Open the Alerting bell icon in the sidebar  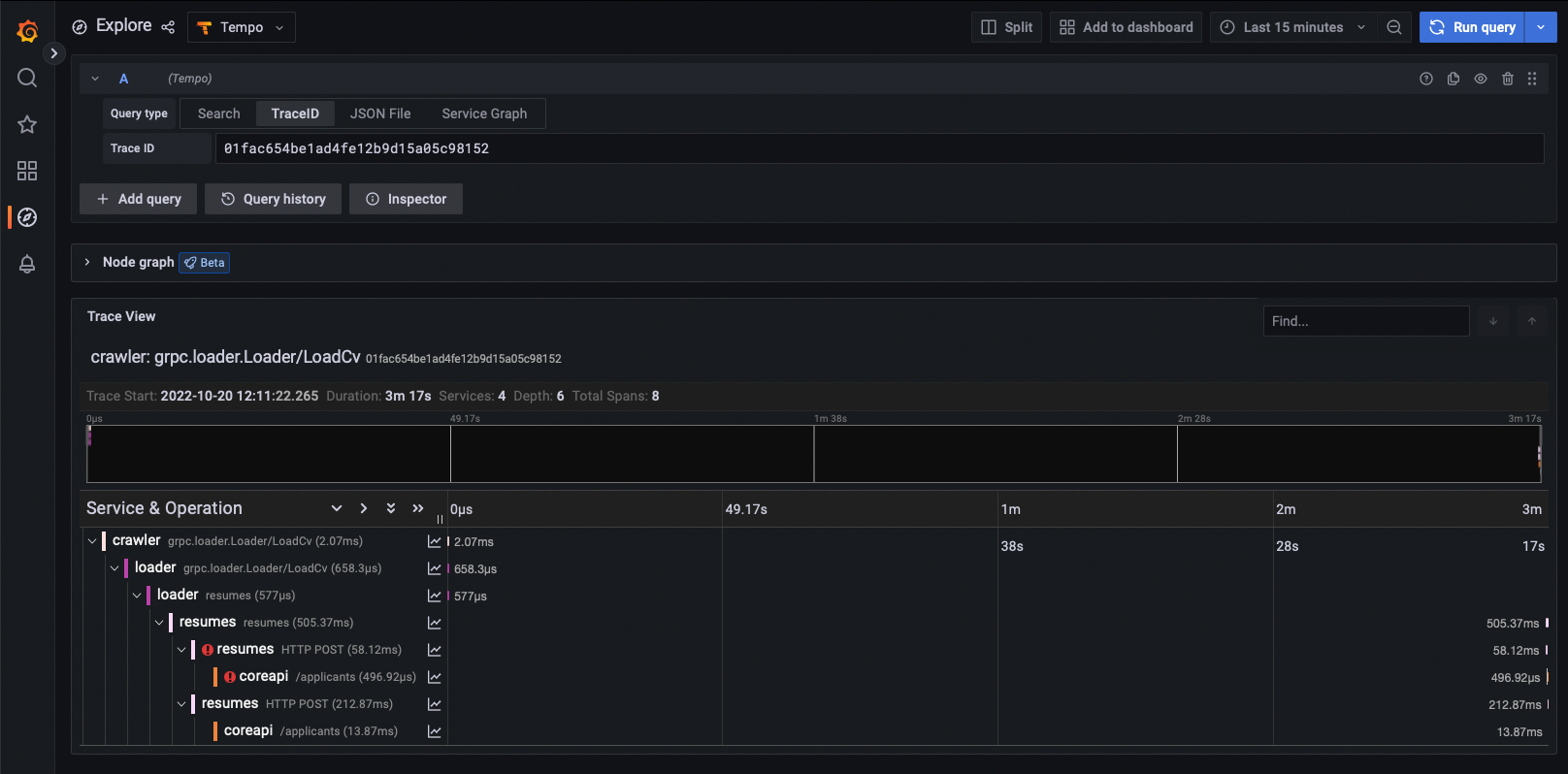(27, 264)
